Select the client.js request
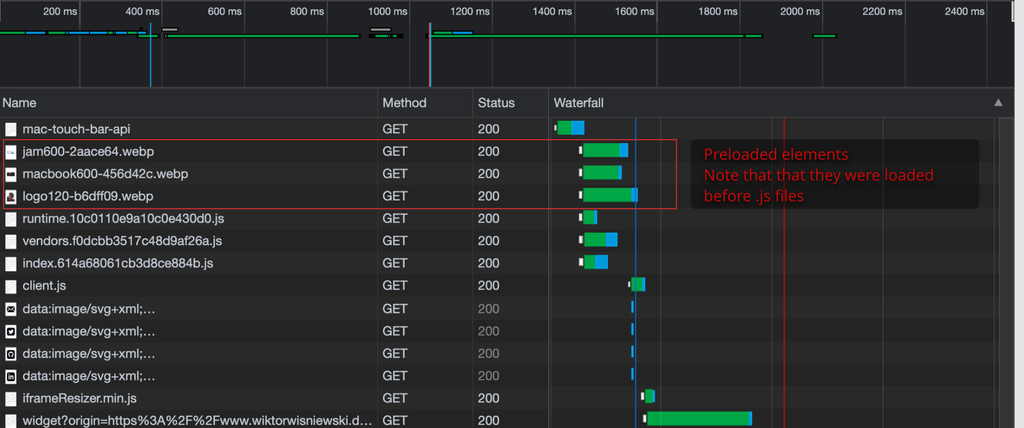Viewport: 1024px width, 428px height. pyautogui.click(x=274, y=286)
